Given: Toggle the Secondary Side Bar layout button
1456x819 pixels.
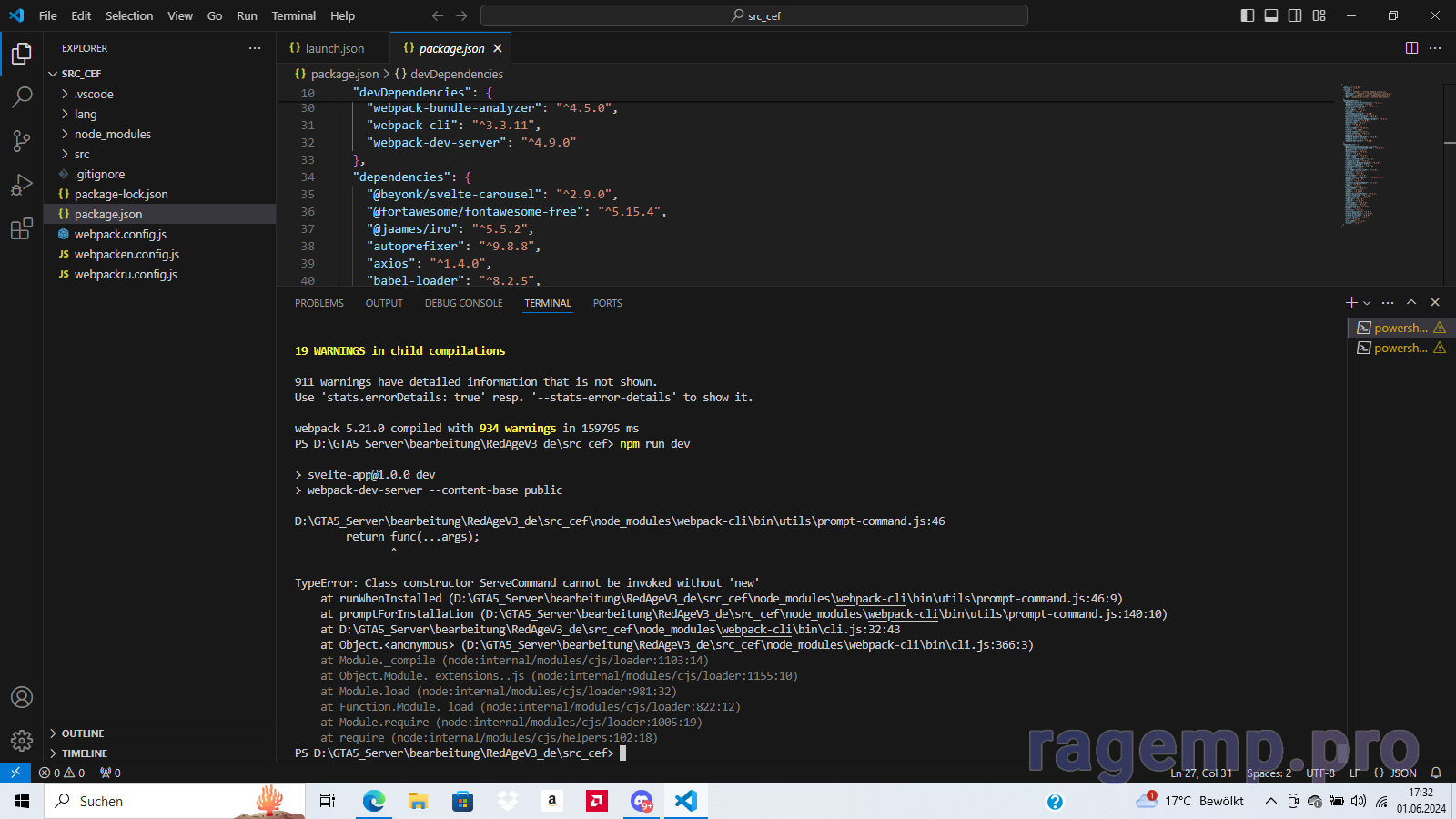Looking at the screenshot, I should (x=1295, y=15).
